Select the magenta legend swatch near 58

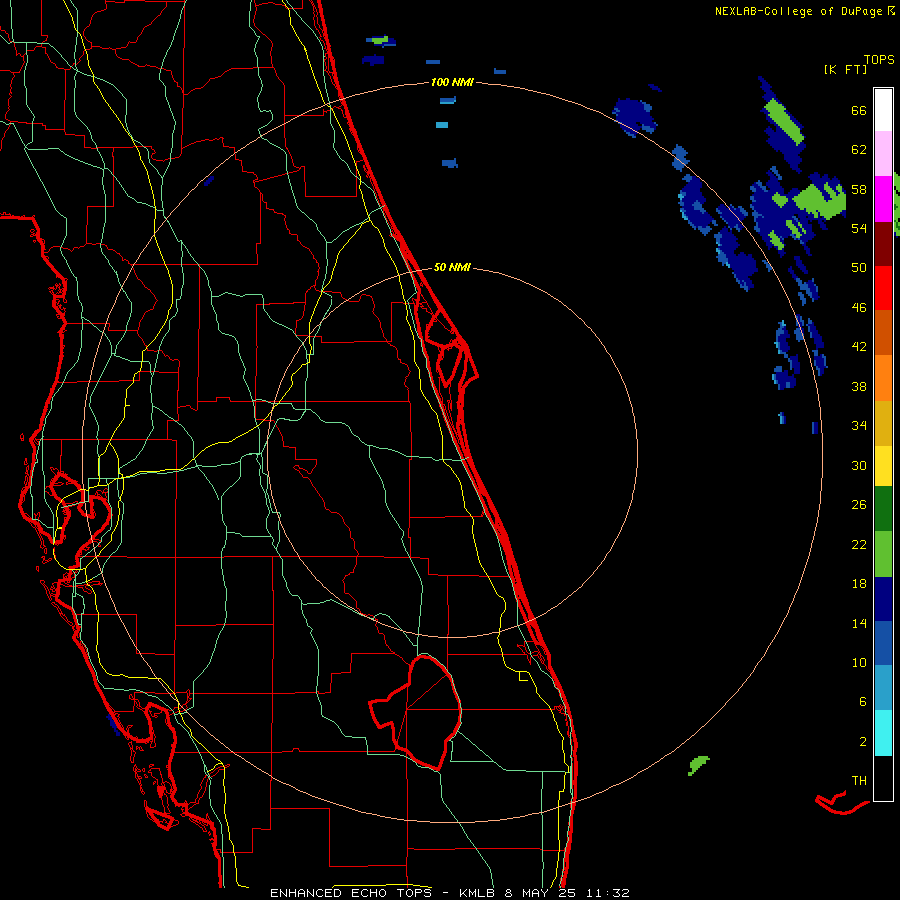[883, 199]
